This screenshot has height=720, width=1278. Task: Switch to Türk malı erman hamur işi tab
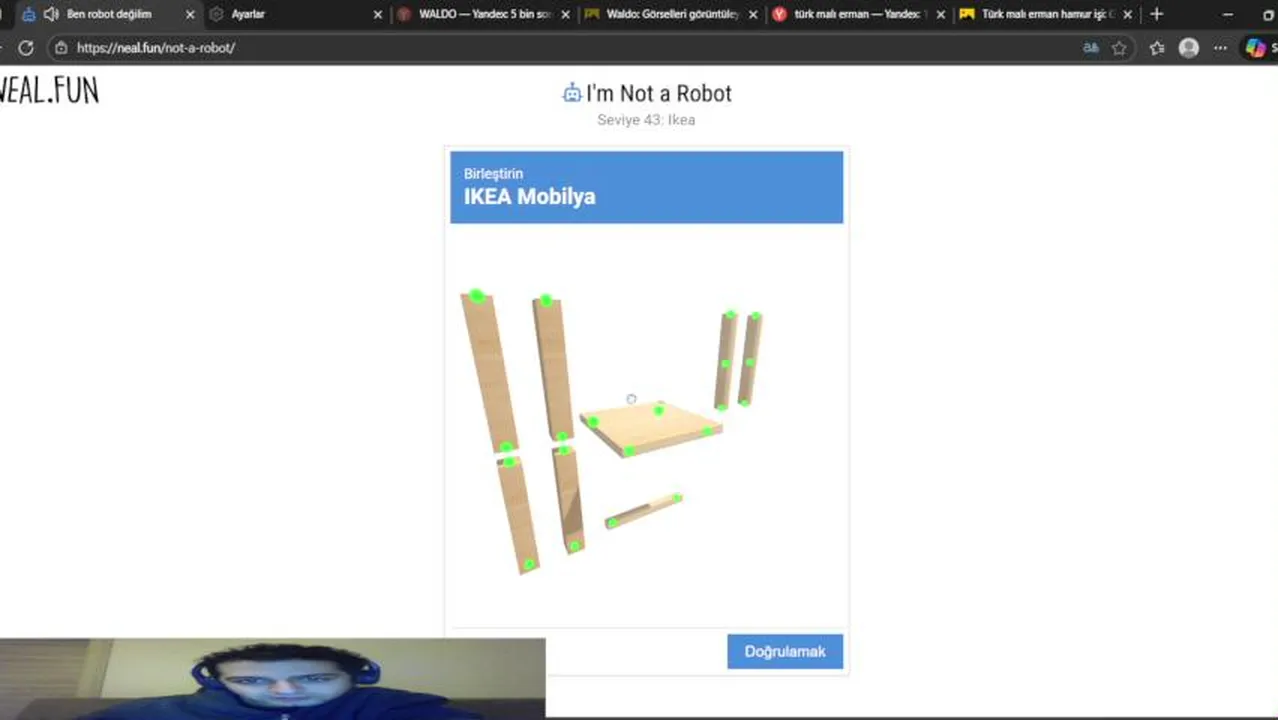point(1045,14)
